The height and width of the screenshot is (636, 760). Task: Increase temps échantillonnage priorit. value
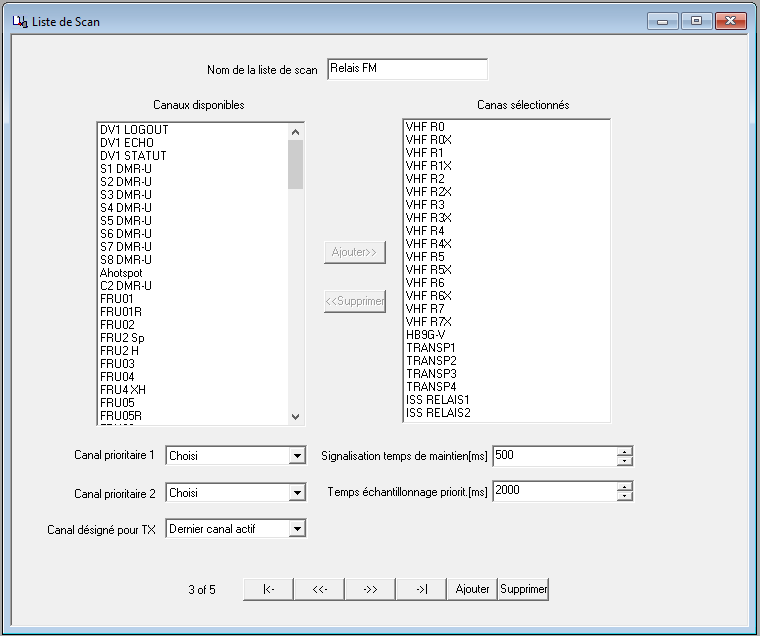pyautogui.click(x=625, y=487)
